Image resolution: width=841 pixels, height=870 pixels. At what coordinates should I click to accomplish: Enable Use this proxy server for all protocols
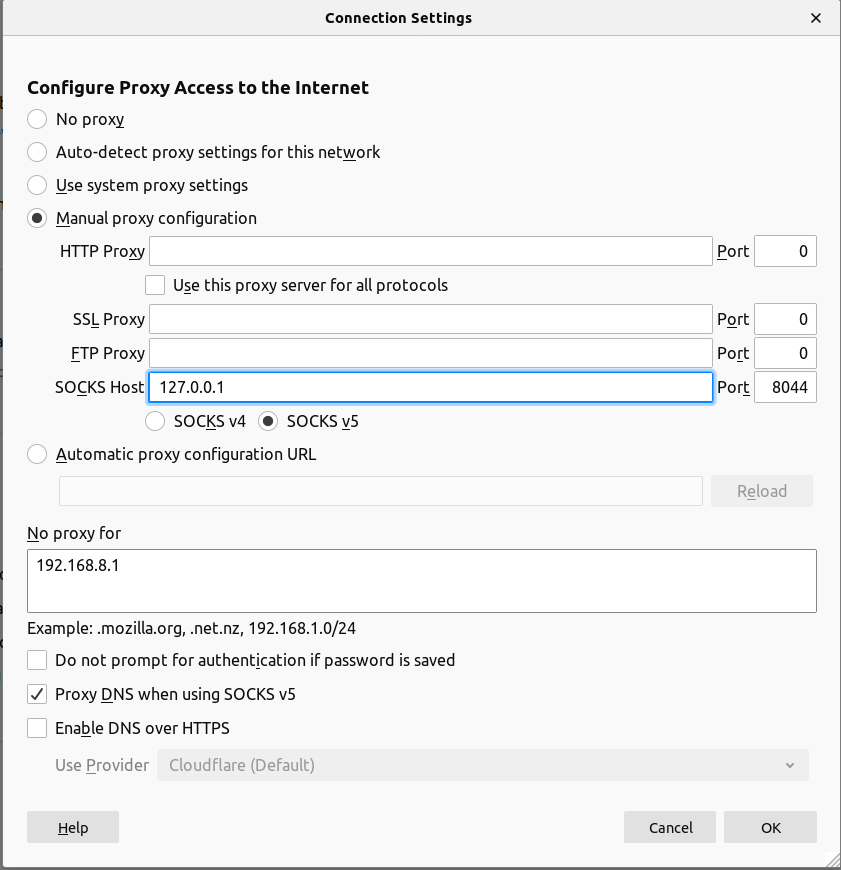click(x=155, y=285)
